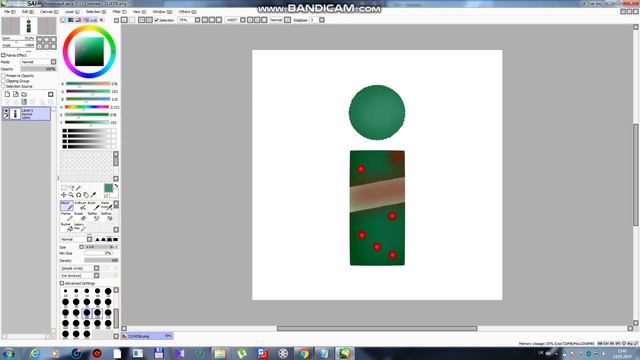Enable Advanced Settings checkbox
Image resolution: width=640 pixels, height=360 pixels.
[62, 283]
